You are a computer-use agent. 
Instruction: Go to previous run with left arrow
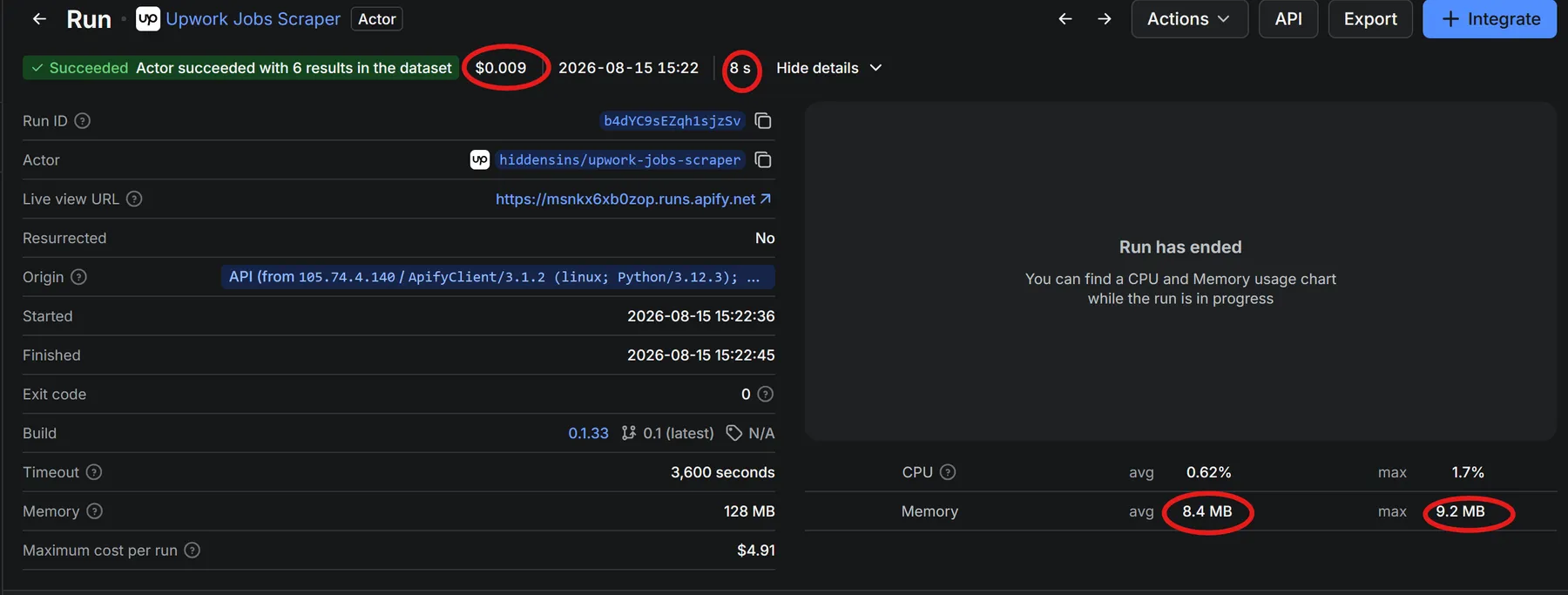point(1064,18)
